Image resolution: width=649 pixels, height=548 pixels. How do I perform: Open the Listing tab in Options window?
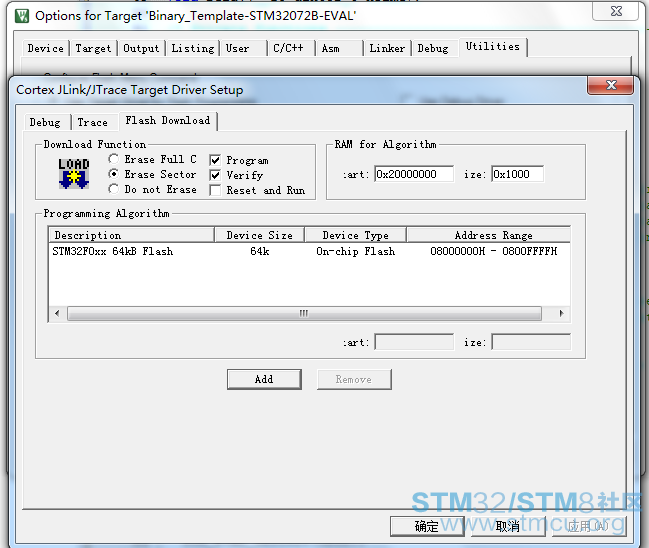pyautogui.click(x=193, y=48)
